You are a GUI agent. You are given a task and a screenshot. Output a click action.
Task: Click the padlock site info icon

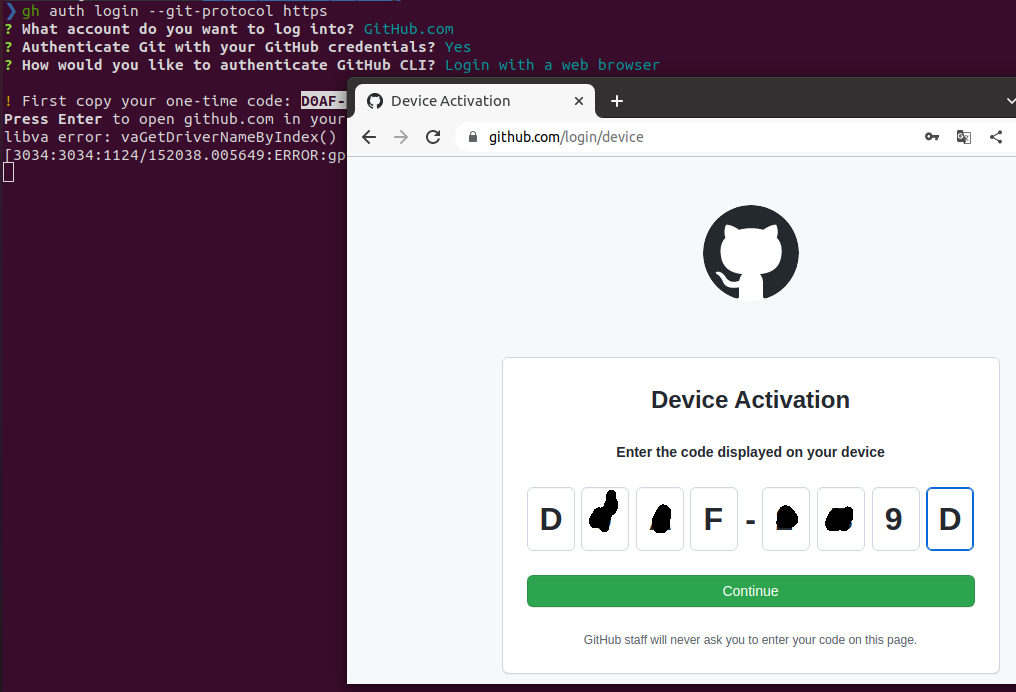click(473, 137)
